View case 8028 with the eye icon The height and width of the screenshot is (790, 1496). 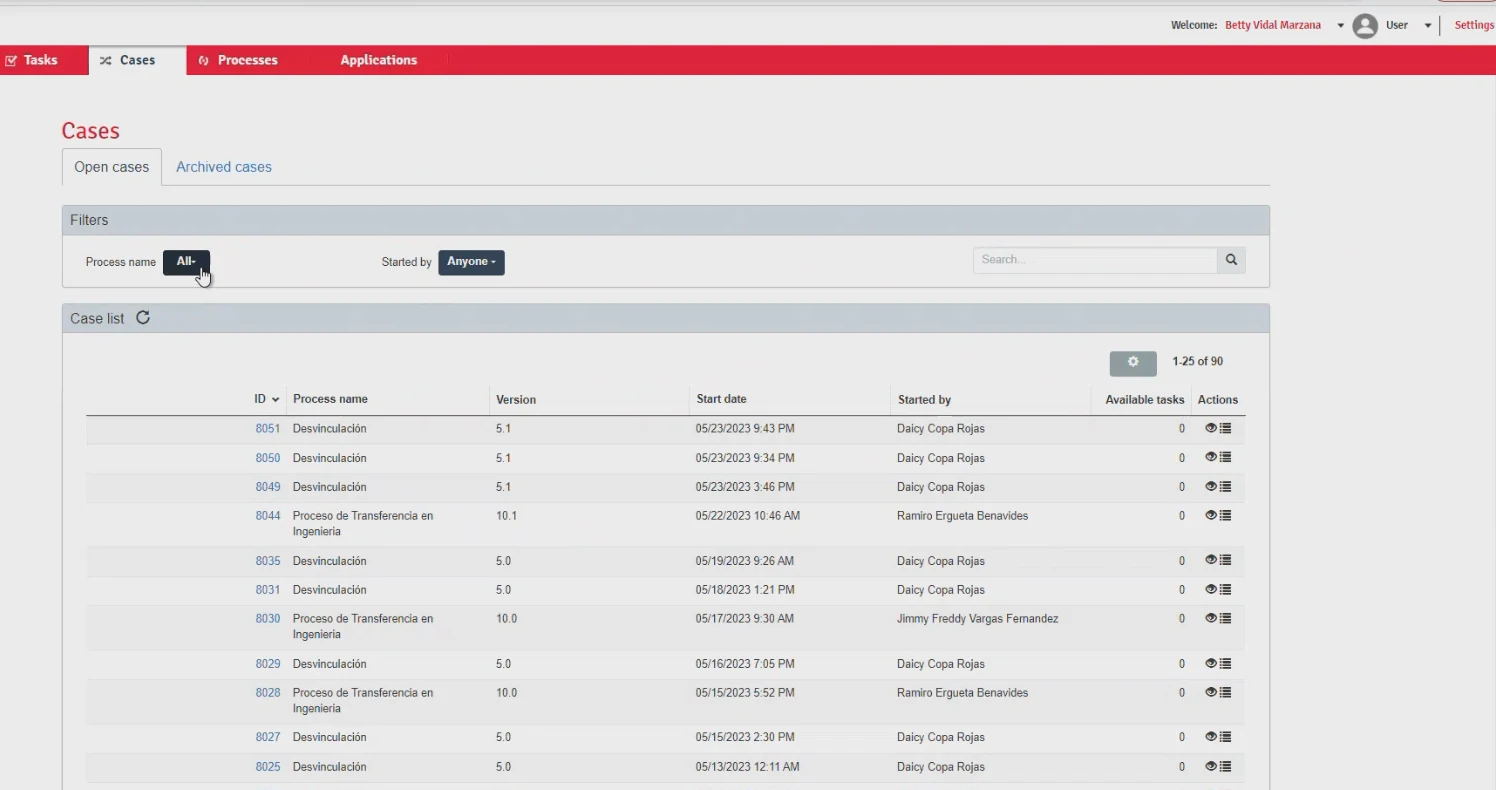pos(1211,692)
